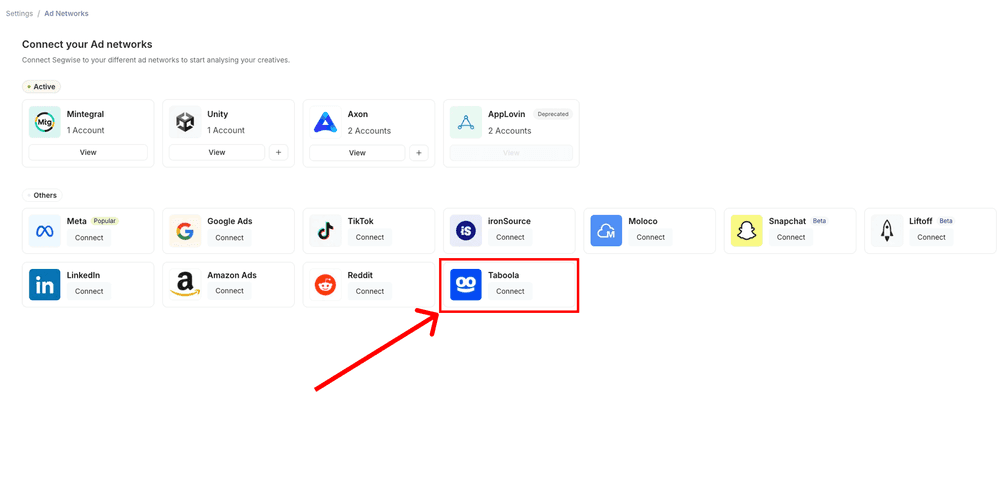
Task: Connect the Reddit network
Action: click(369, 291)
